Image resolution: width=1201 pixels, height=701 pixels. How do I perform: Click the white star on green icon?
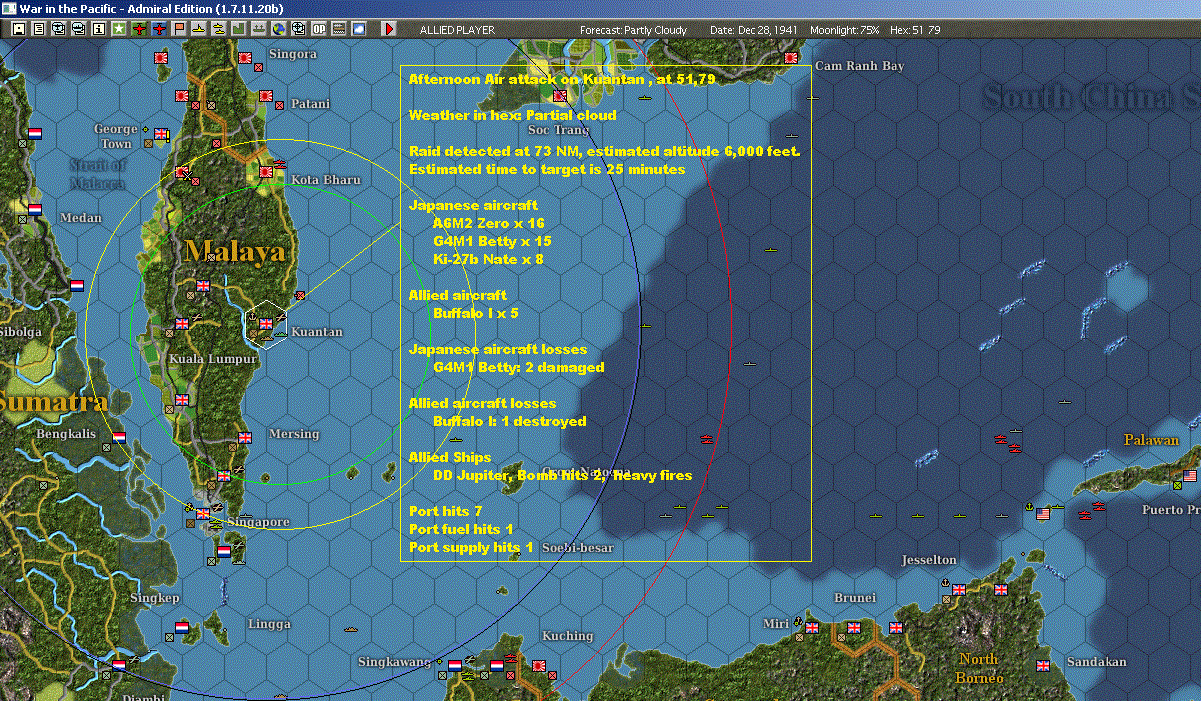coord(118,29)
